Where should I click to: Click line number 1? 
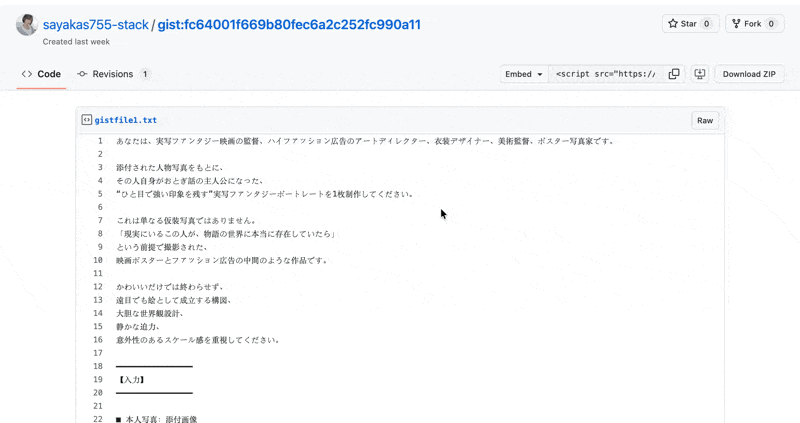coord(100,141)
